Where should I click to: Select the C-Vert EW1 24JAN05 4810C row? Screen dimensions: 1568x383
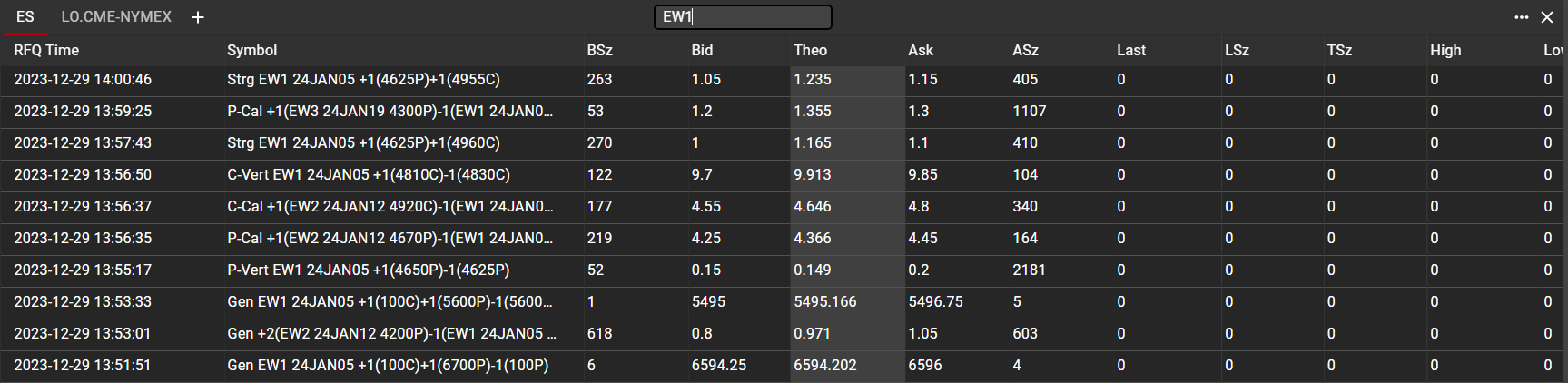point(368,175)
